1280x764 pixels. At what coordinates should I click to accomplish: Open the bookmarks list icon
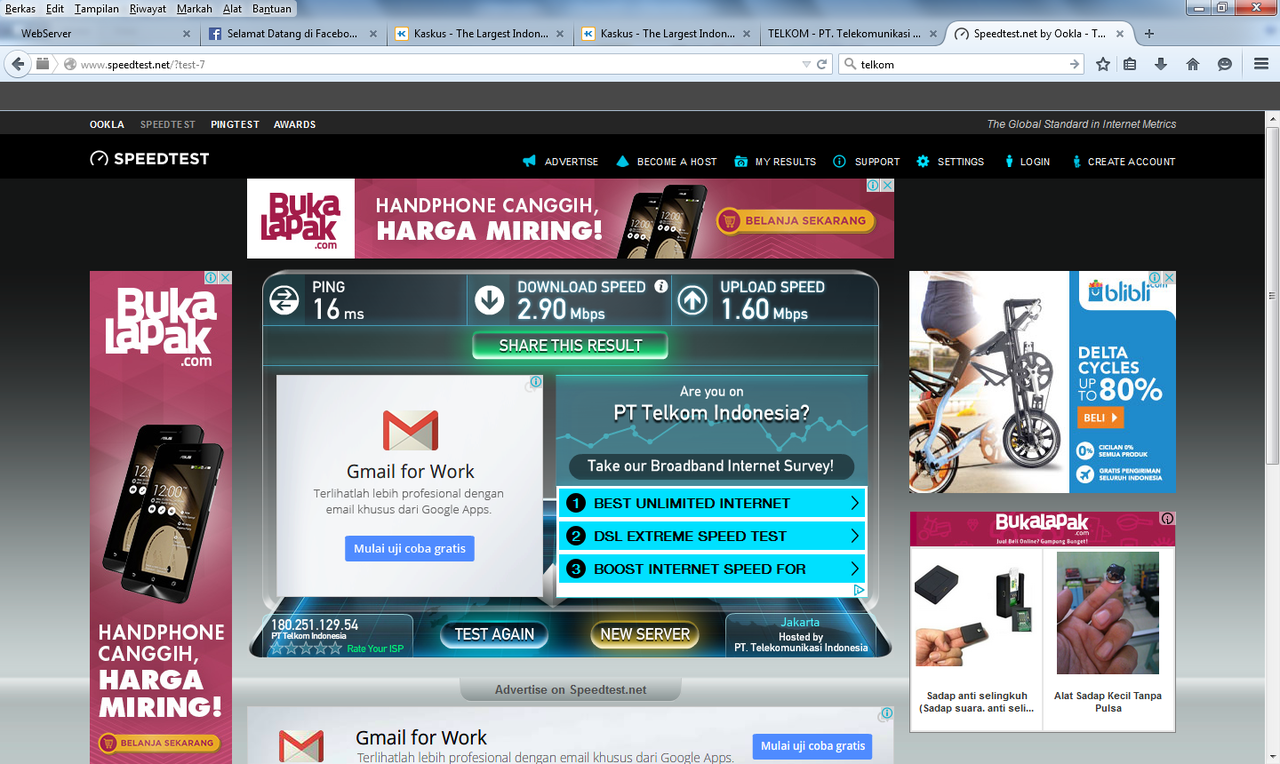(1129, 64)
